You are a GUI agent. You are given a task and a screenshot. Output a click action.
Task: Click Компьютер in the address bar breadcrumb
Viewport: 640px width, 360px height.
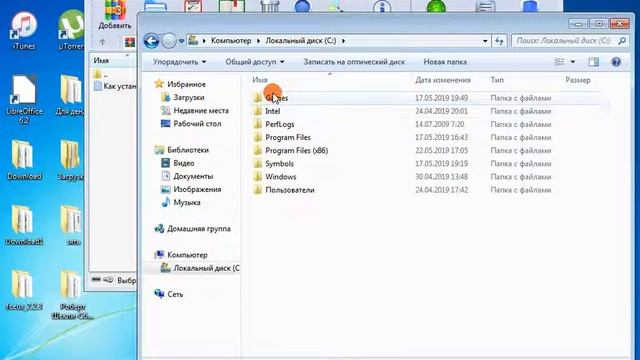click(231, 41)
